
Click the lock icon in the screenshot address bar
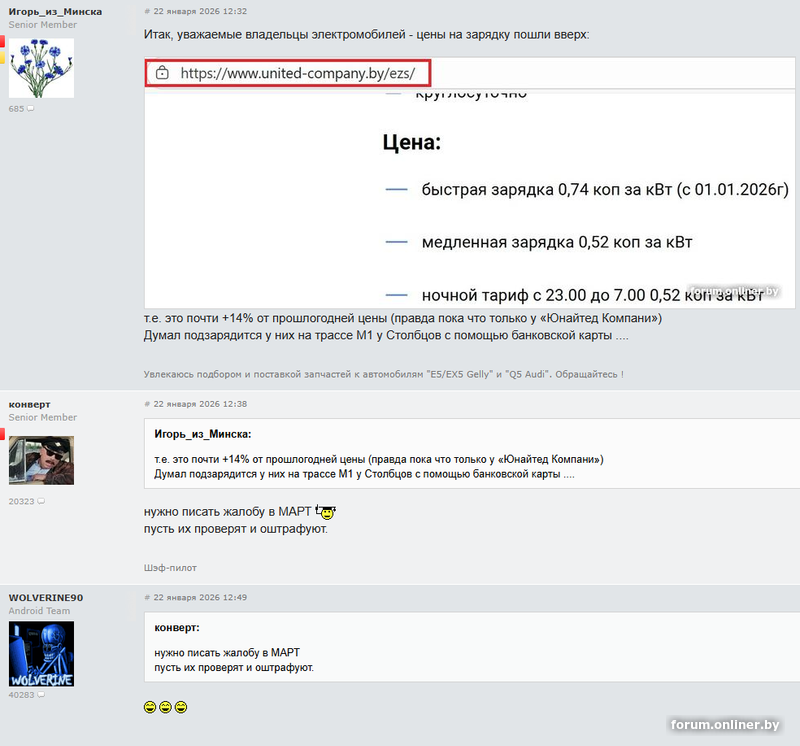point(162,72)
